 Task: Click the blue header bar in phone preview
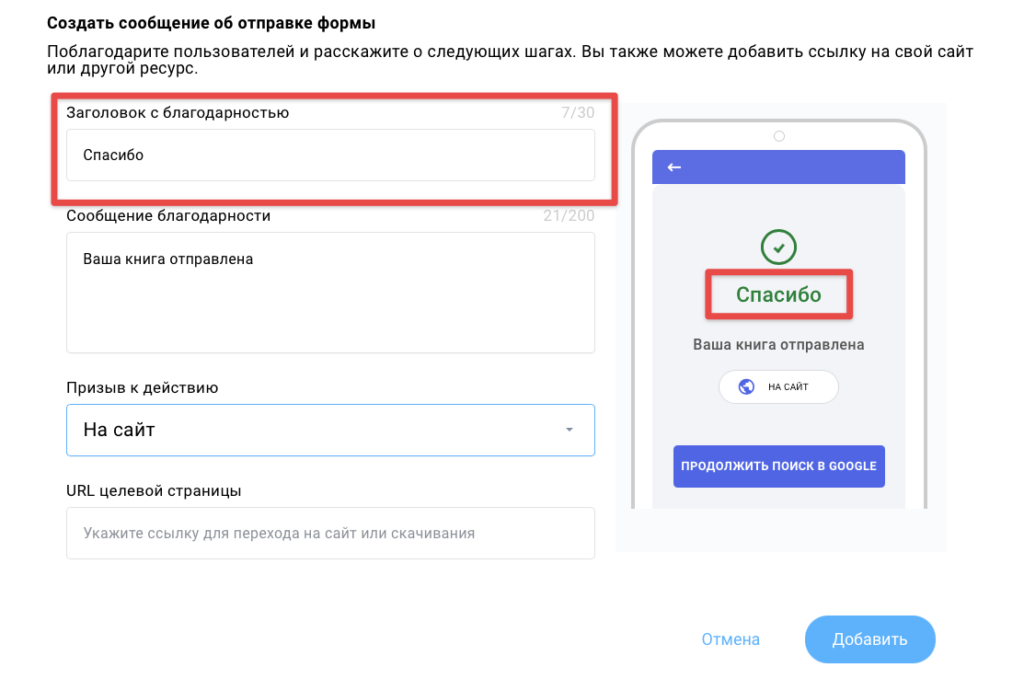coord(778,167)
